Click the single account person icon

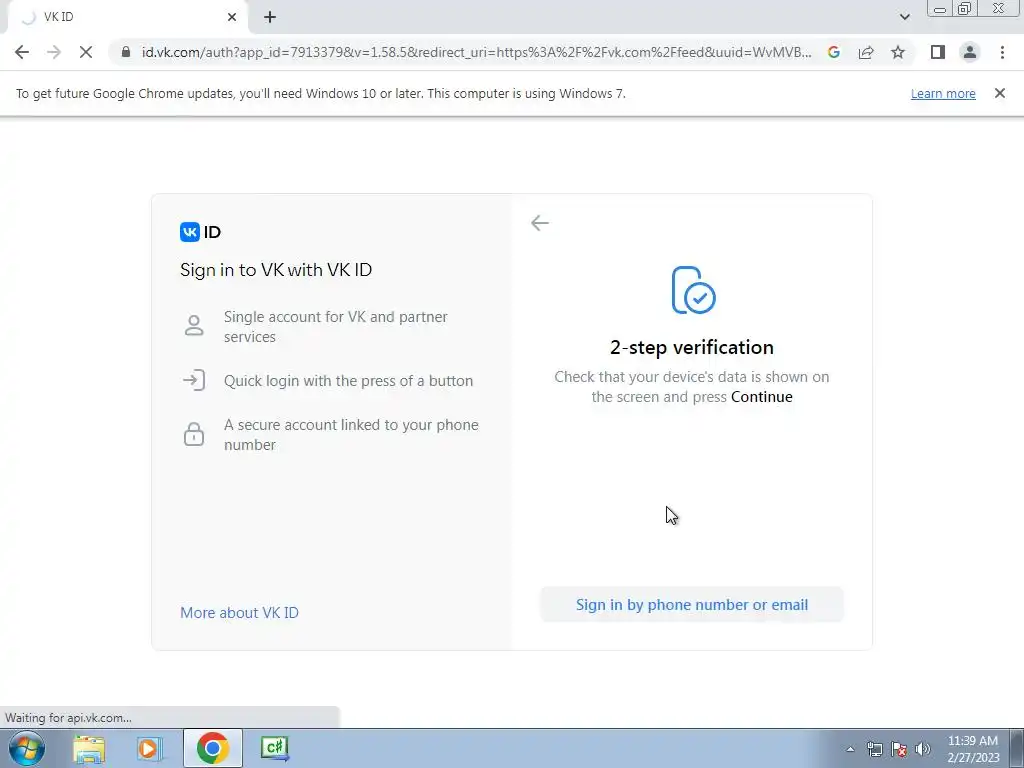[x=194, y=325]
